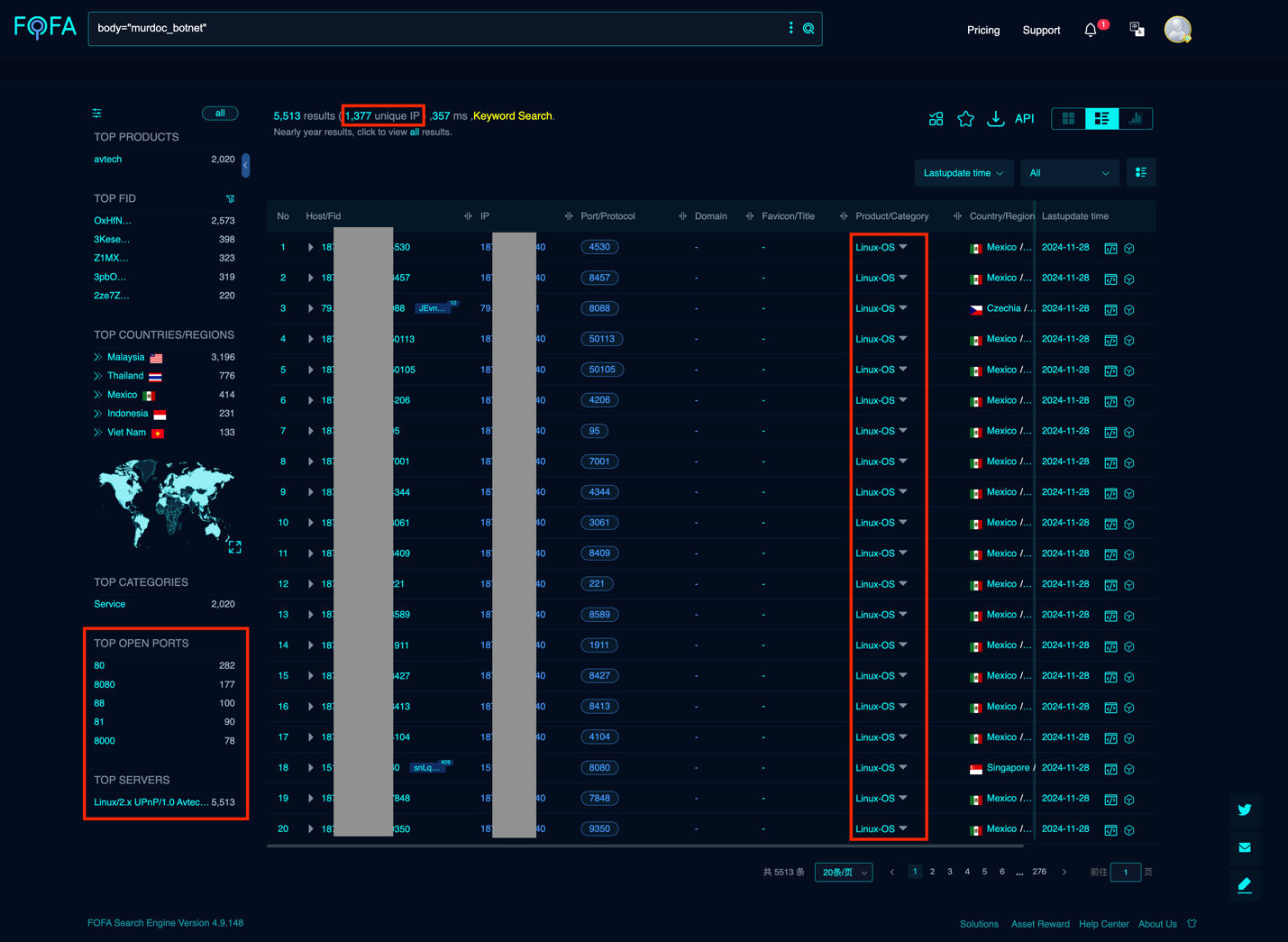Filter by open port 8000
The height and width of the screenshot is (942, 1288).
pyautogui.click(x=105, y=741)
